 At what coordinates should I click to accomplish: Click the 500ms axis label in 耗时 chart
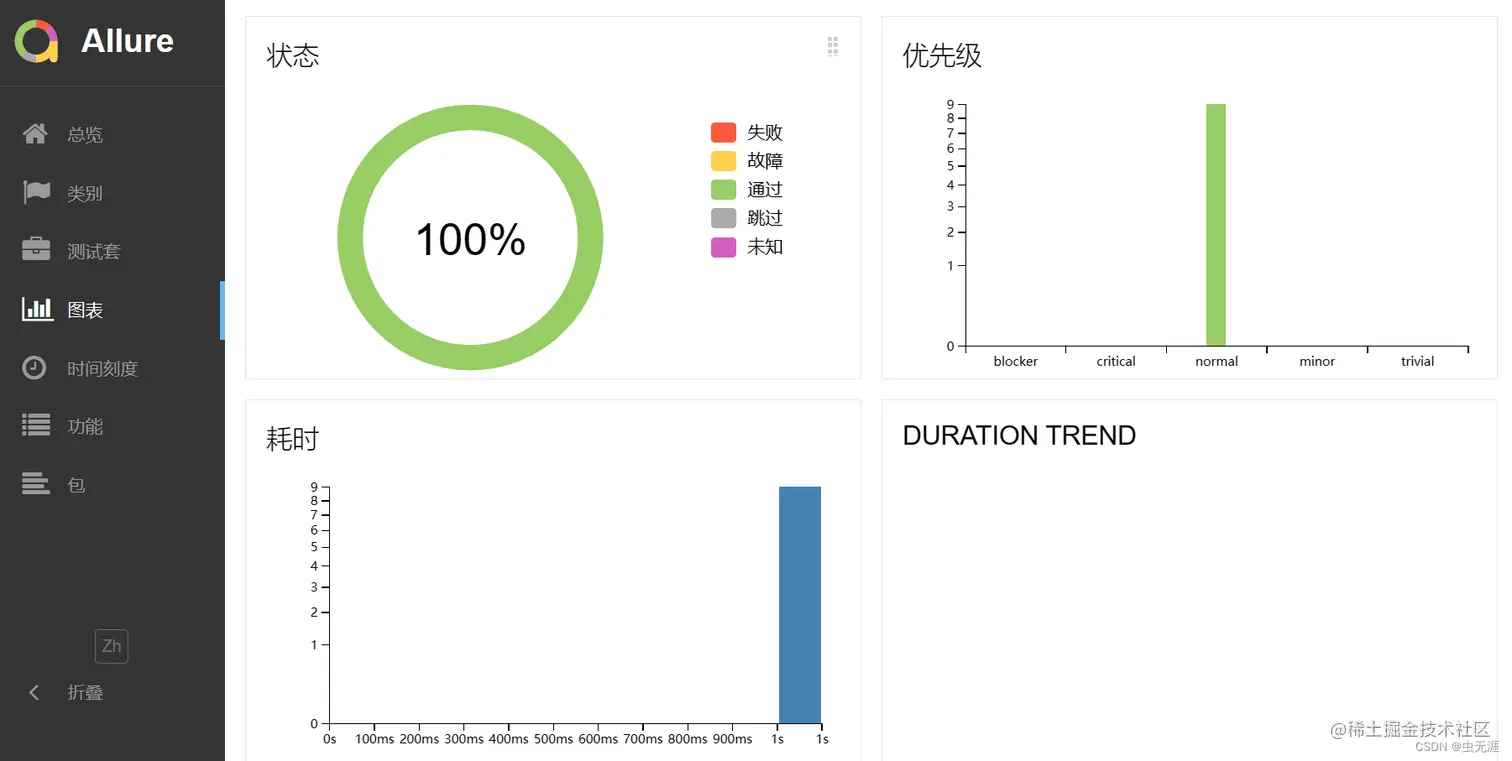(x=553, y=739)
